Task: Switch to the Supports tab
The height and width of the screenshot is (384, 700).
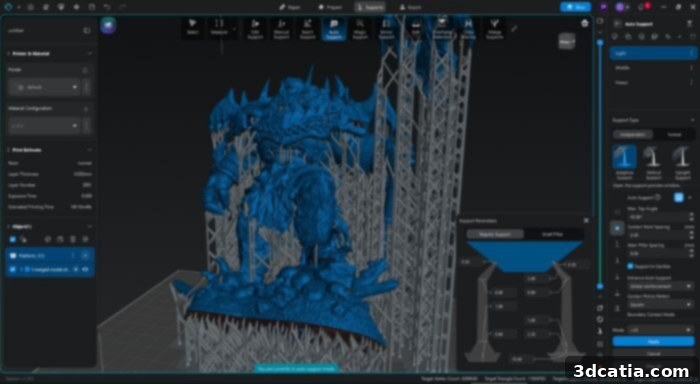Action: 370,7
